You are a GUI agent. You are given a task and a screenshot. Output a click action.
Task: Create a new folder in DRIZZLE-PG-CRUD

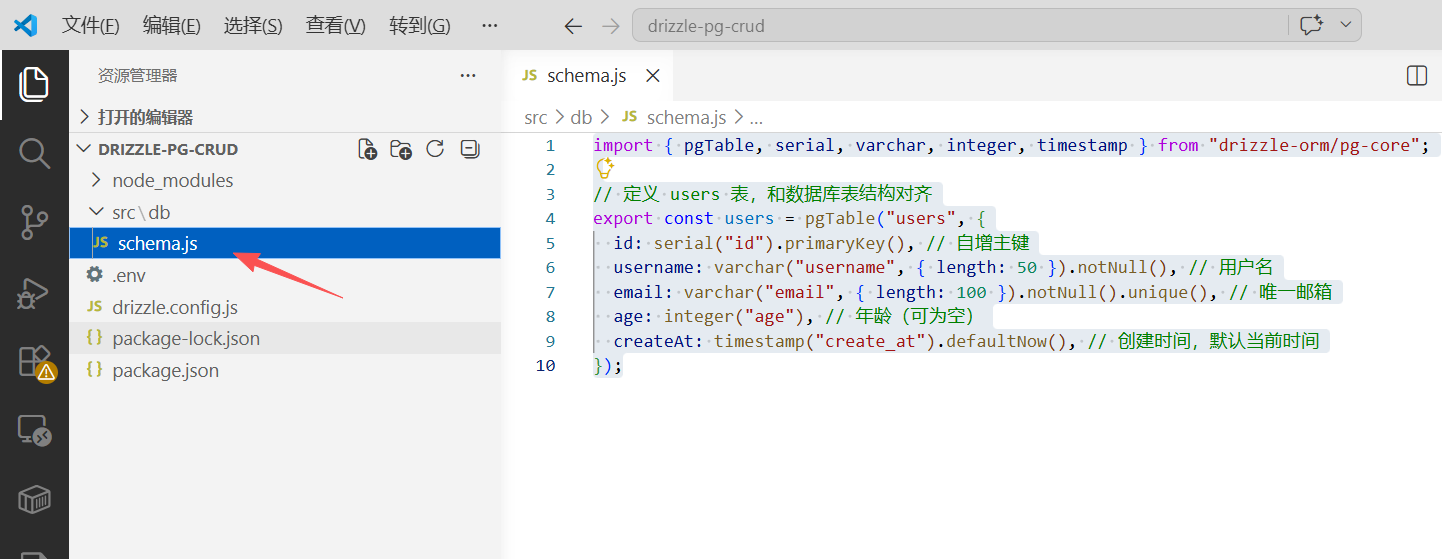point(401,150)
